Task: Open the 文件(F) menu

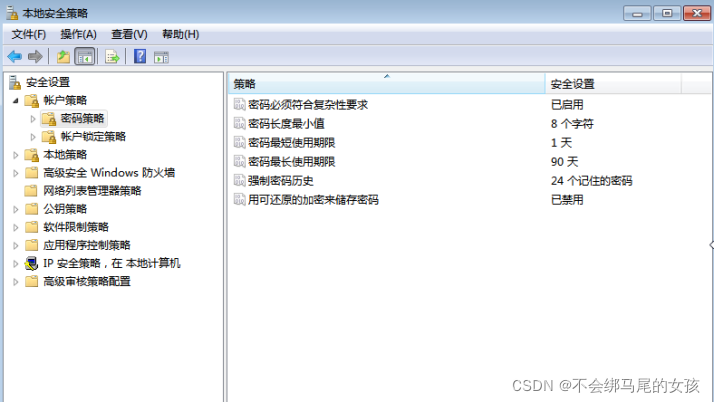Action: pos(29,34)
